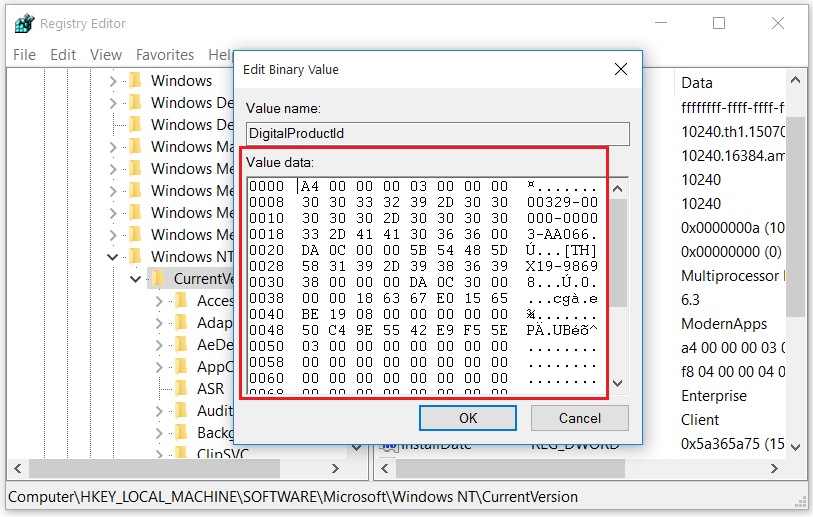Click the Audit folder icon
This screenshot has height=517, width=813.
click(x=181, y=411)
